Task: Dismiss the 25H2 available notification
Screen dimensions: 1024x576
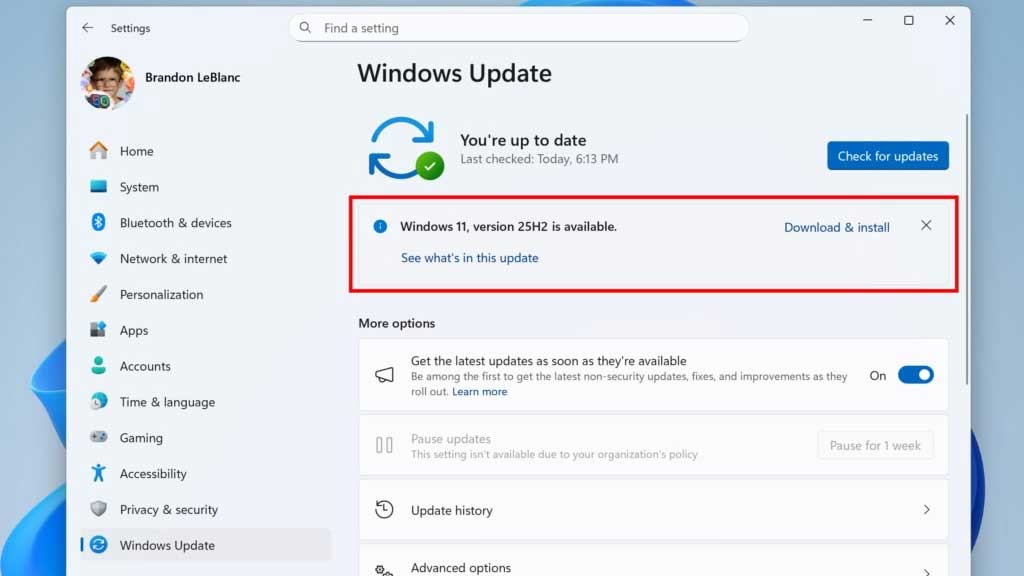Action: pos(926,226)
